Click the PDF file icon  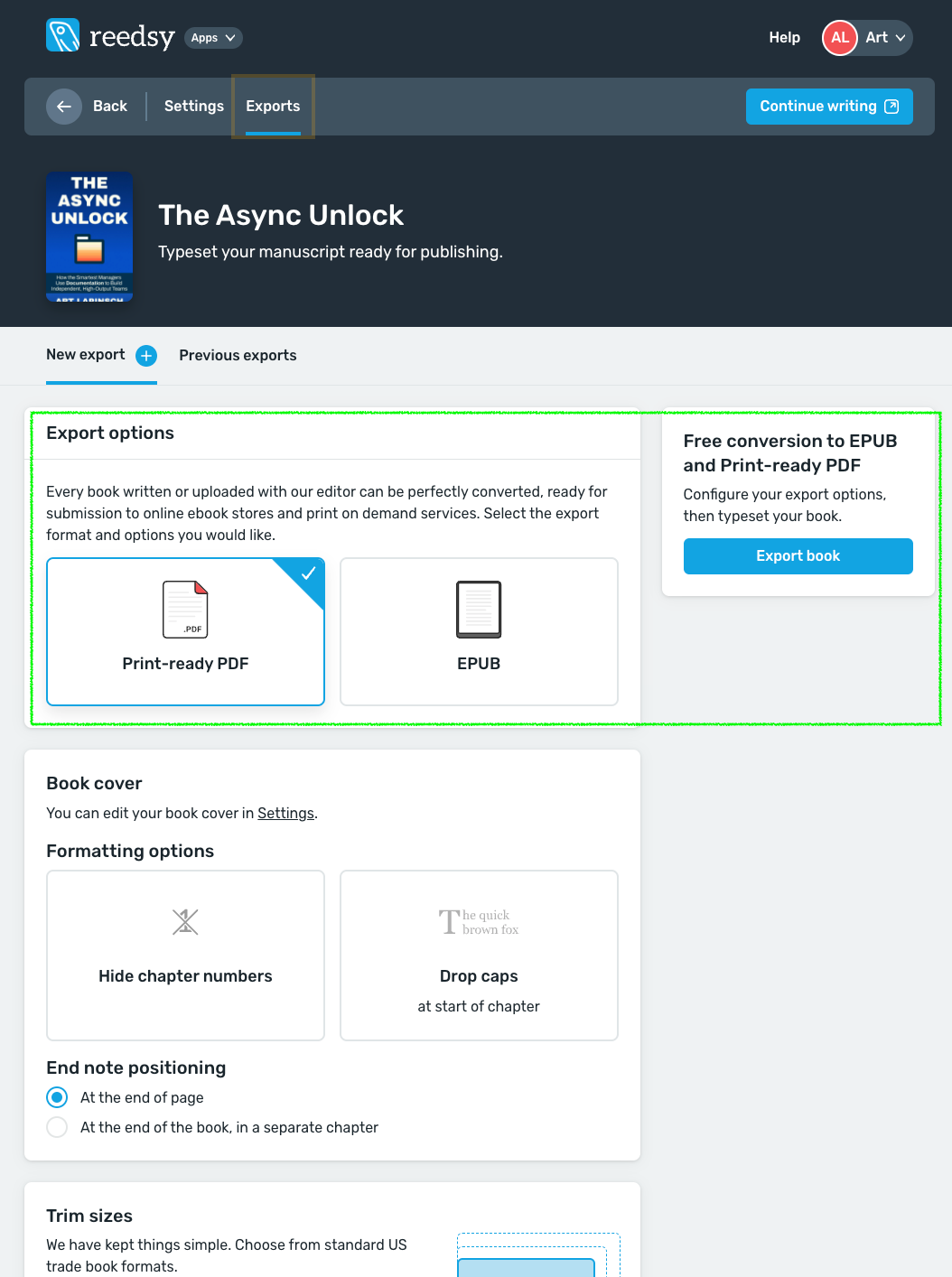[185, 610]
